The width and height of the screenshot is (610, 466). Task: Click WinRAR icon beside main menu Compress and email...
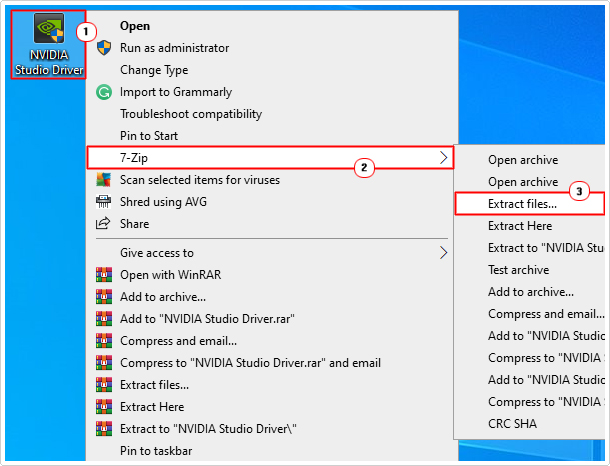(104, 340)
